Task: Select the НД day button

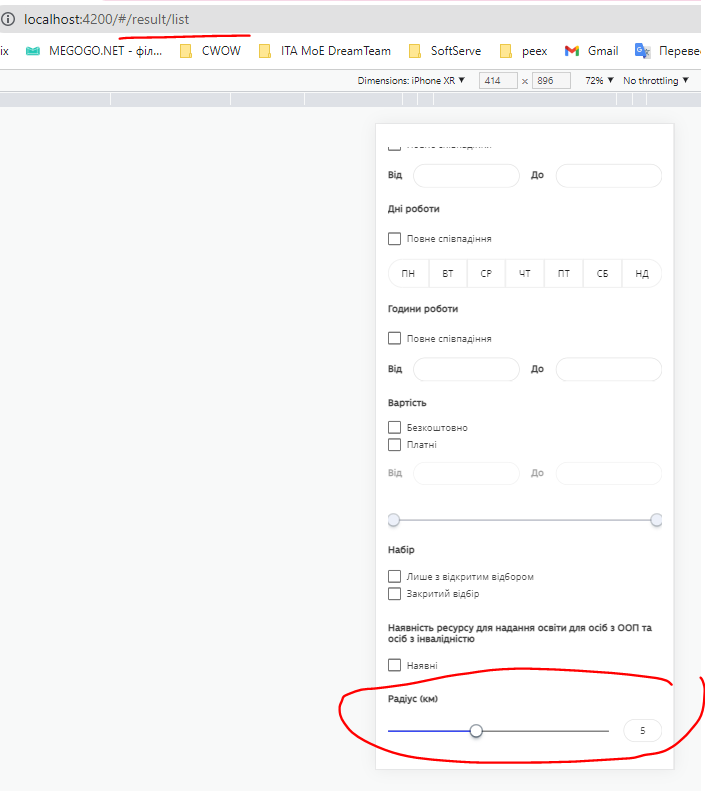Action: tap(642, 273)
